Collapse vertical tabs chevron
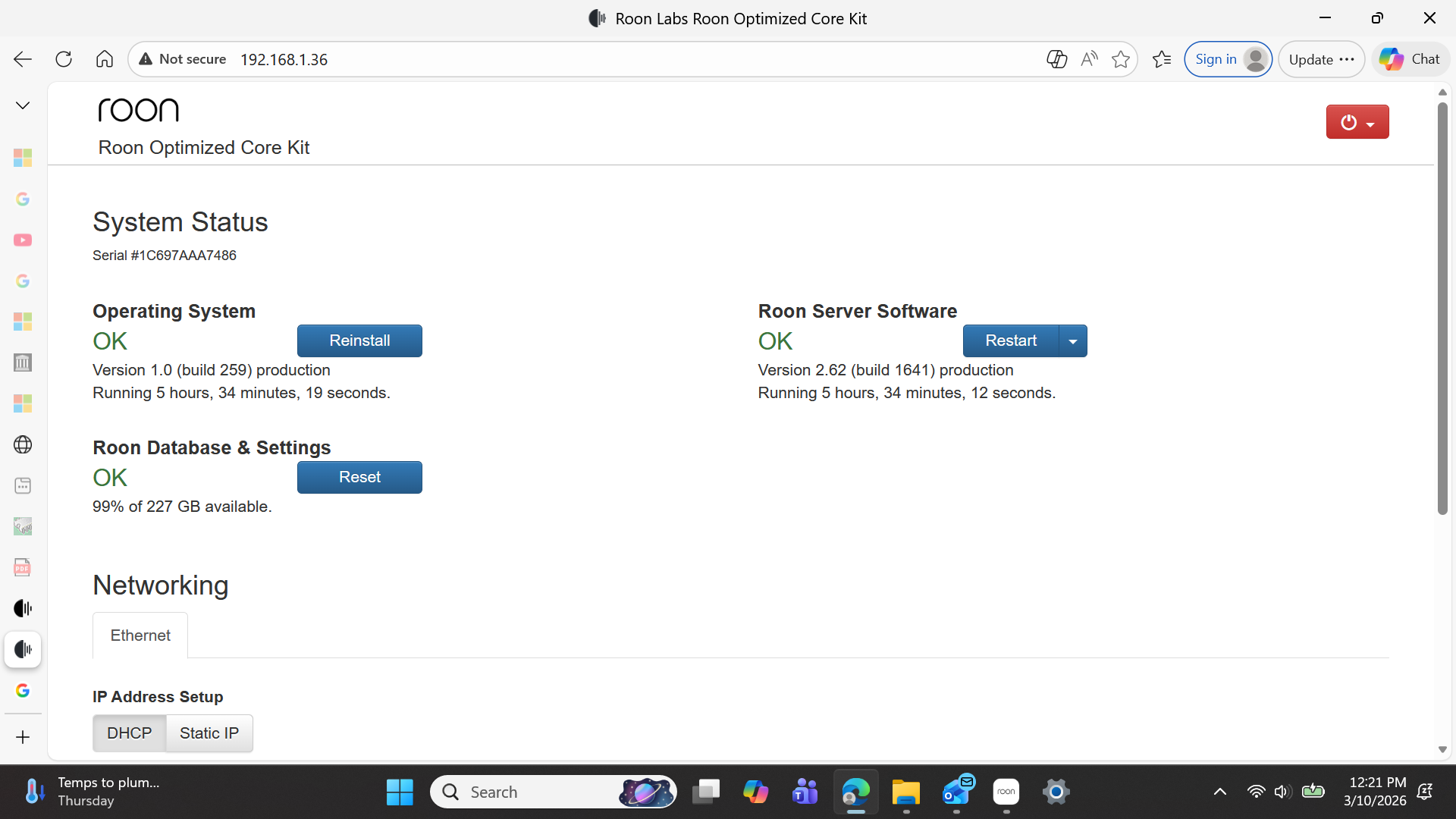This screenshot has height=819, width=1456. click(x=23, y=105)
